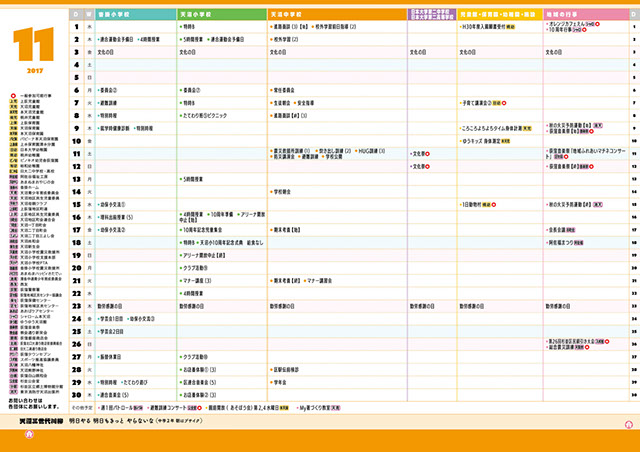Image resolution: width=640 pixels, height=452 pixels.
Task: Click ゆうキッズ 身体測定 on the 10th
Action: (x=480, y=141)
